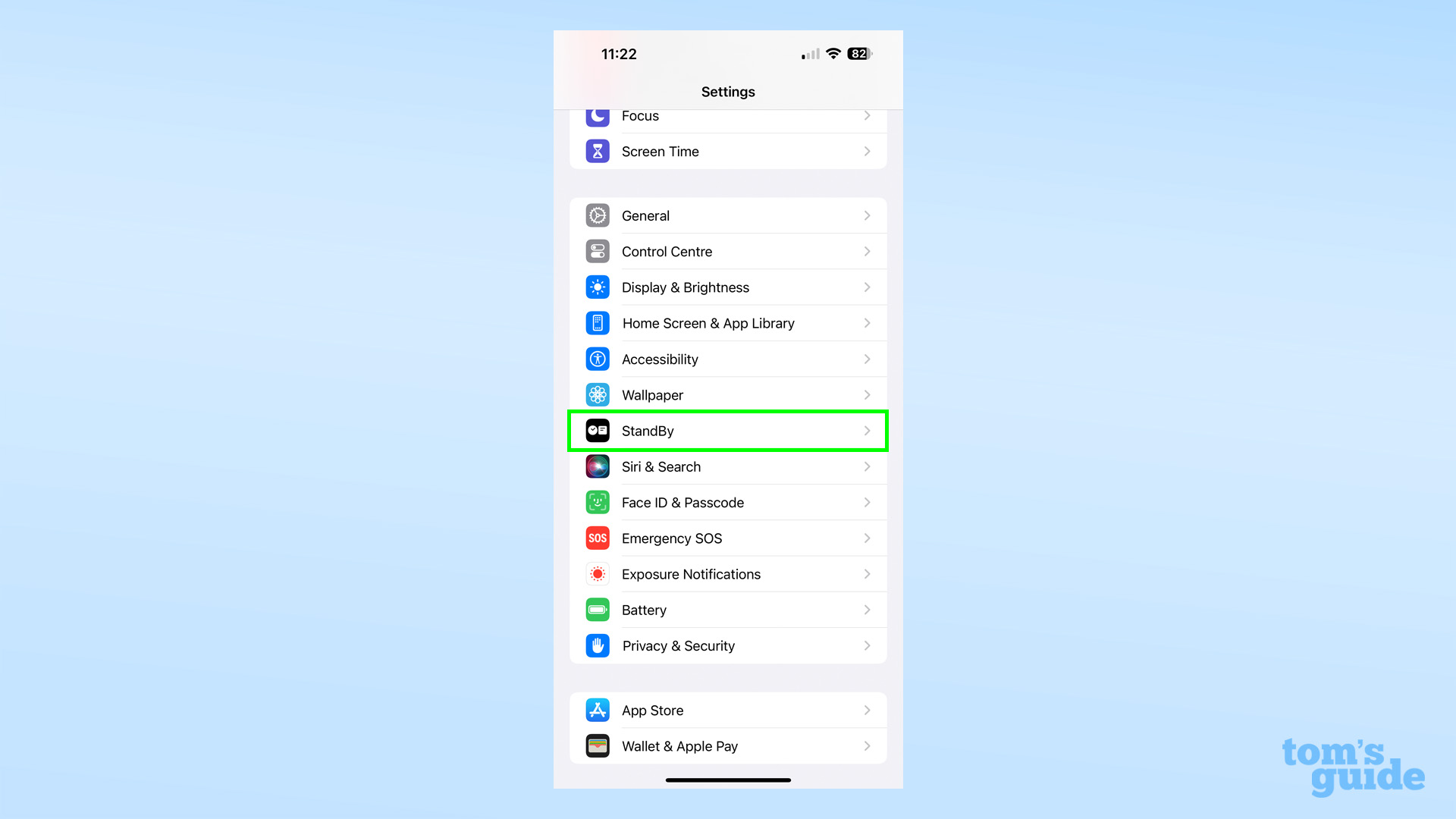Toggle battery percentage display in status bar

coord(728,609)
